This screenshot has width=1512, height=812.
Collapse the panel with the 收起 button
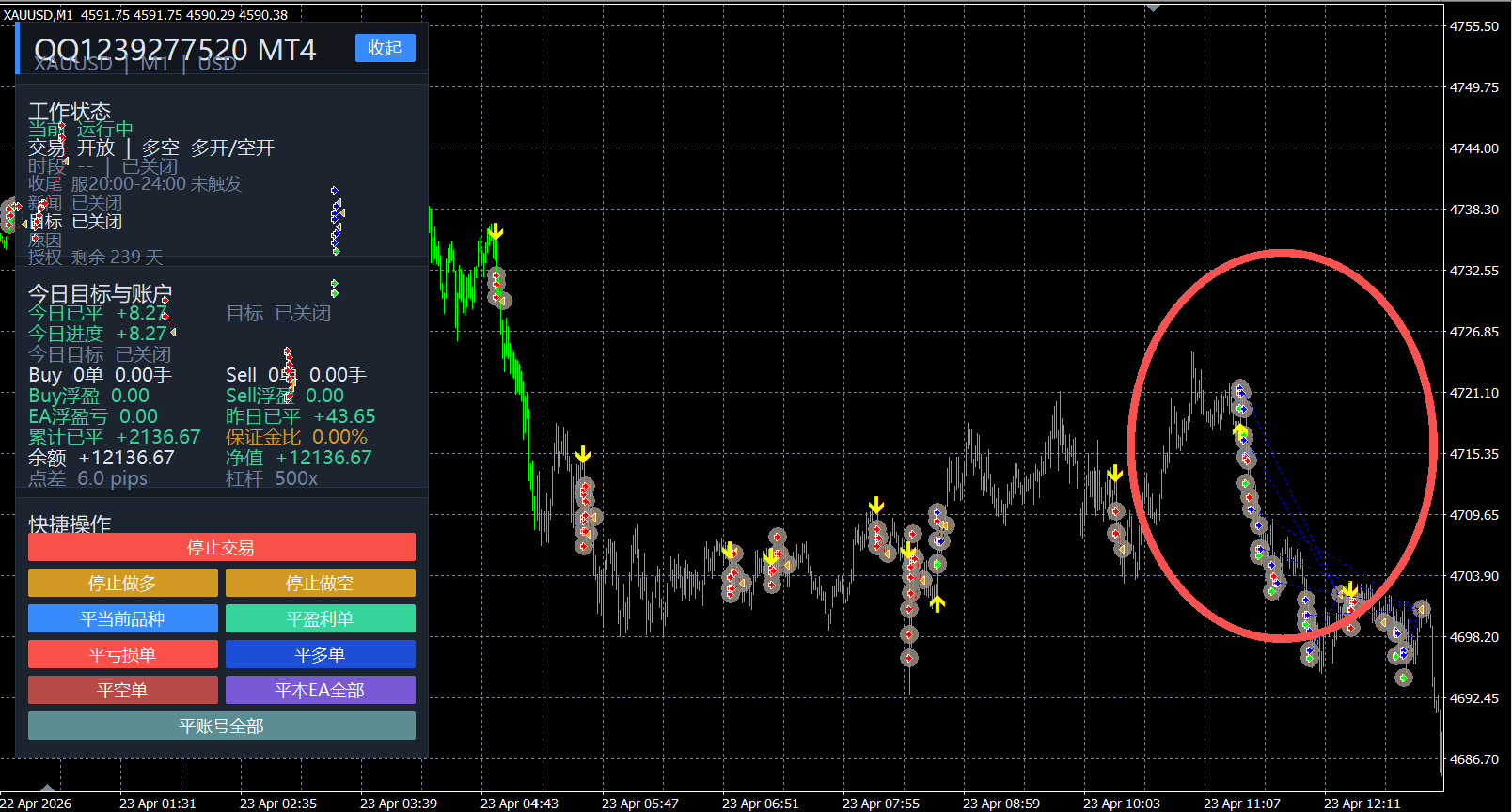click(385, 48)
